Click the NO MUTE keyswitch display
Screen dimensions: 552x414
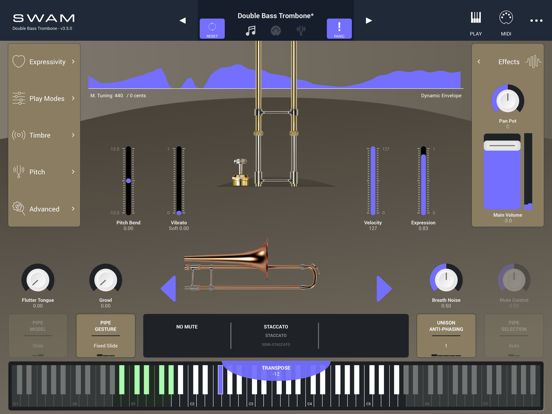187,327
